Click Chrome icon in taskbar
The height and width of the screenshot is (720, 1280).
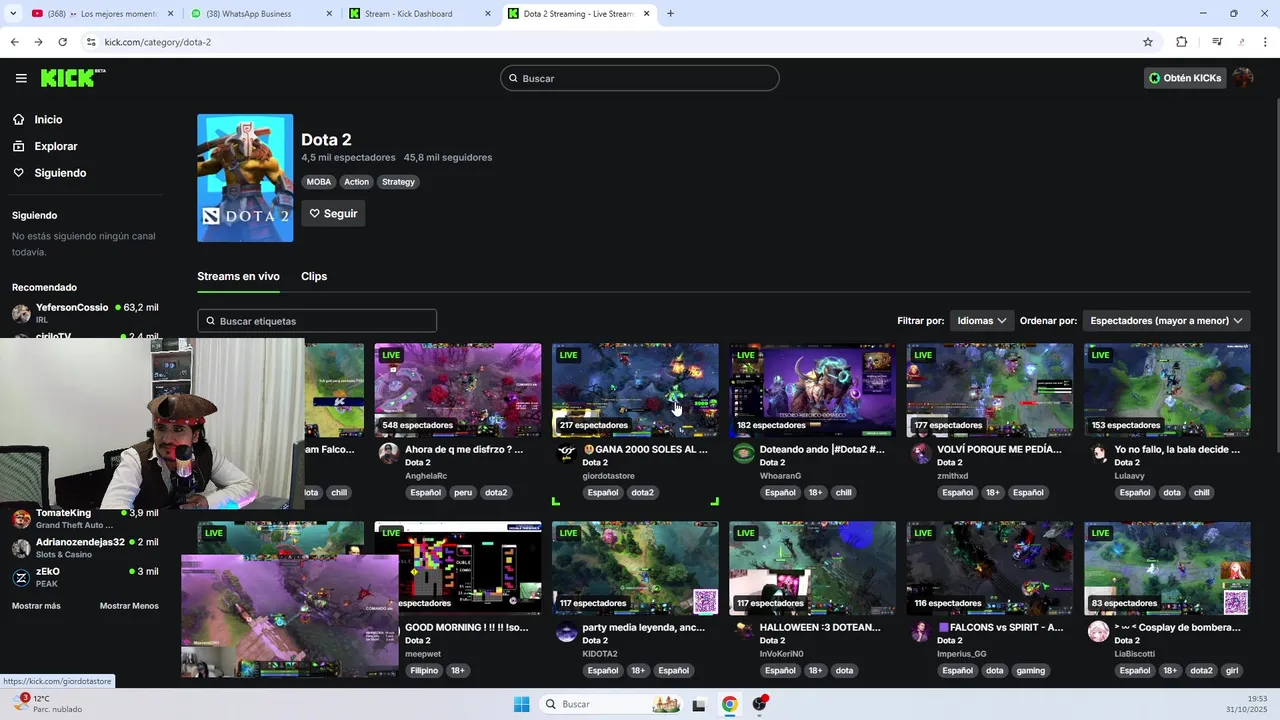click(x=730, y=704)
